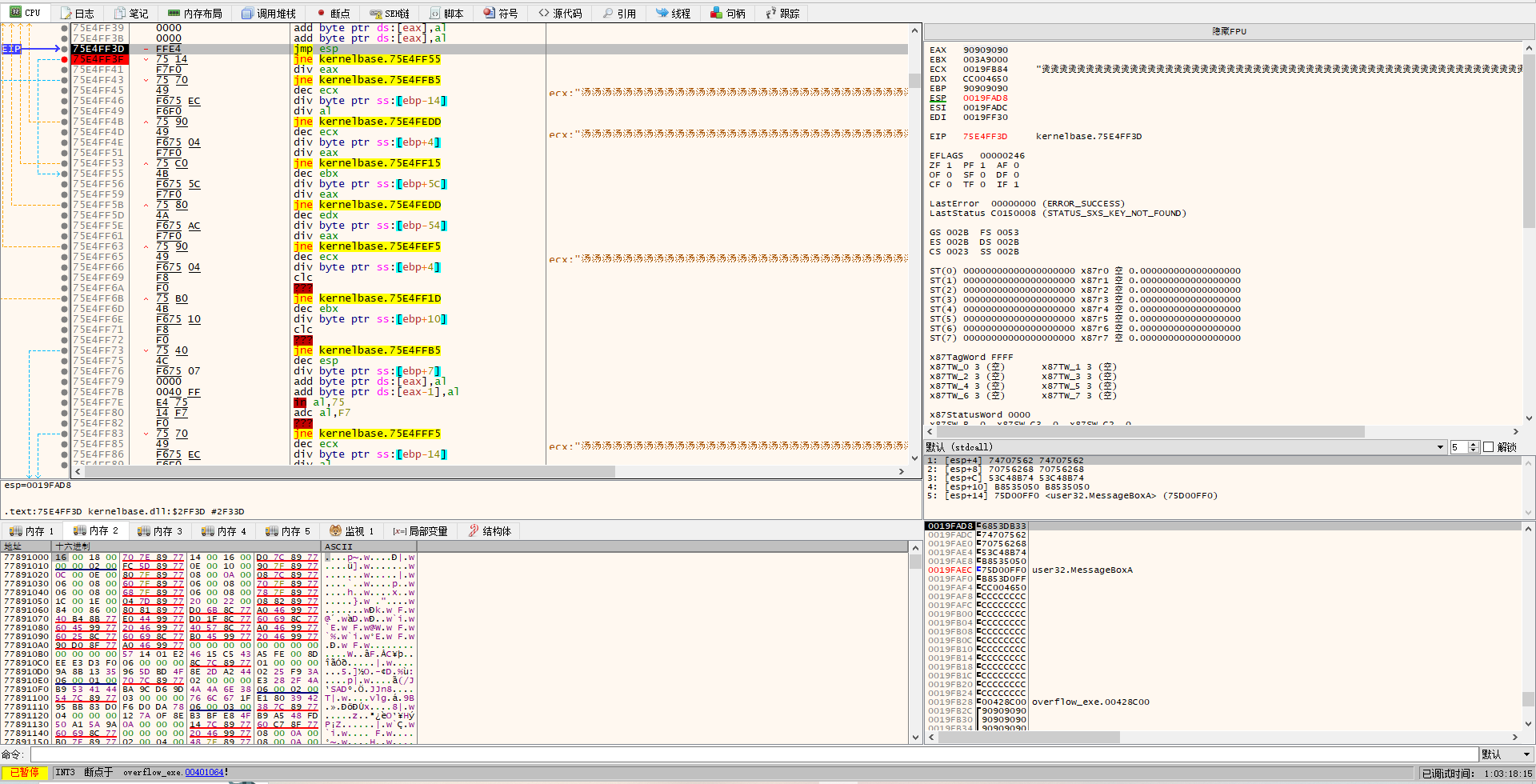The height and width of the screenshot is (784, 1536).
Task: Click the 隐藏FPU button
Action: pyautogui.click(x=1229, y=31)
